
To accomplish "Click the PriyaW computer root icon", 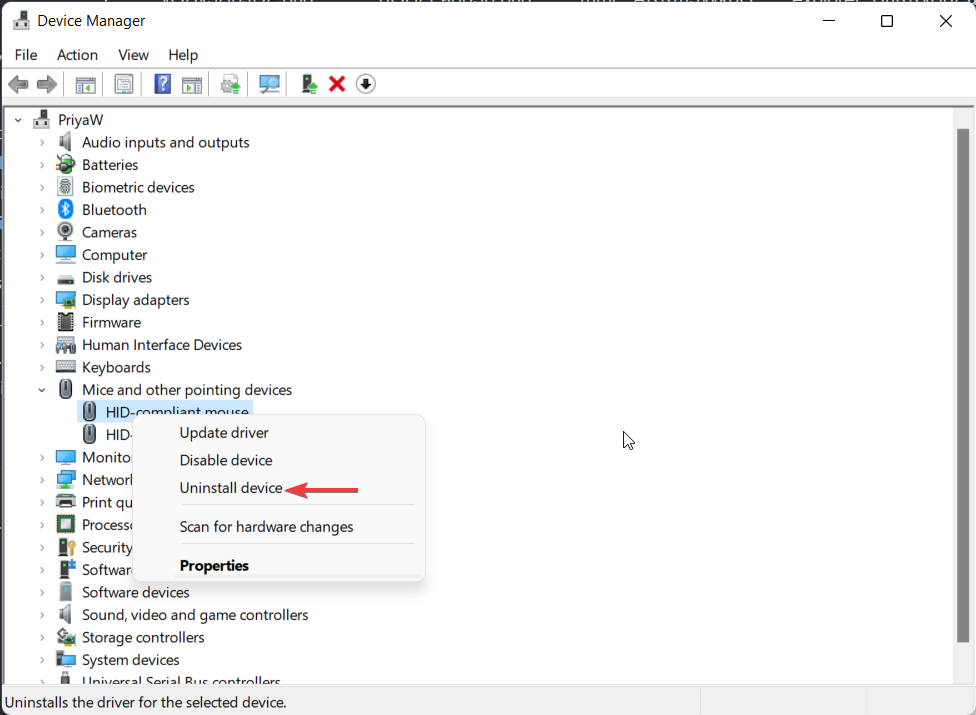I will point(42,119).
